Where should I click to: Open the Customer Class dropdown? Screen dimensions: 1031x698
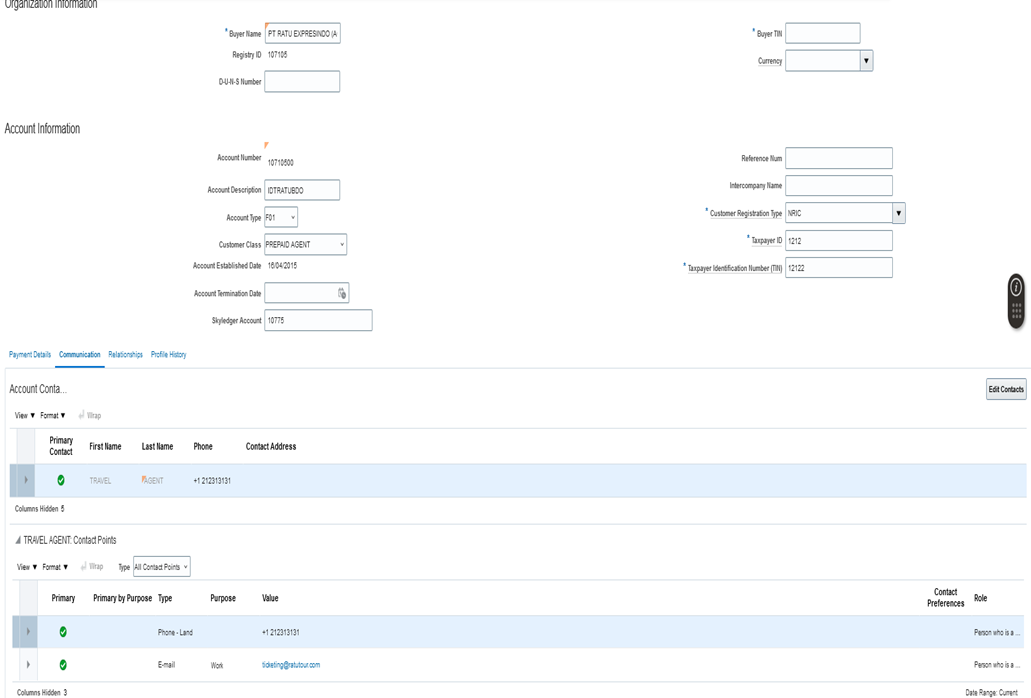pyautogui.click(x=305, y=244)
